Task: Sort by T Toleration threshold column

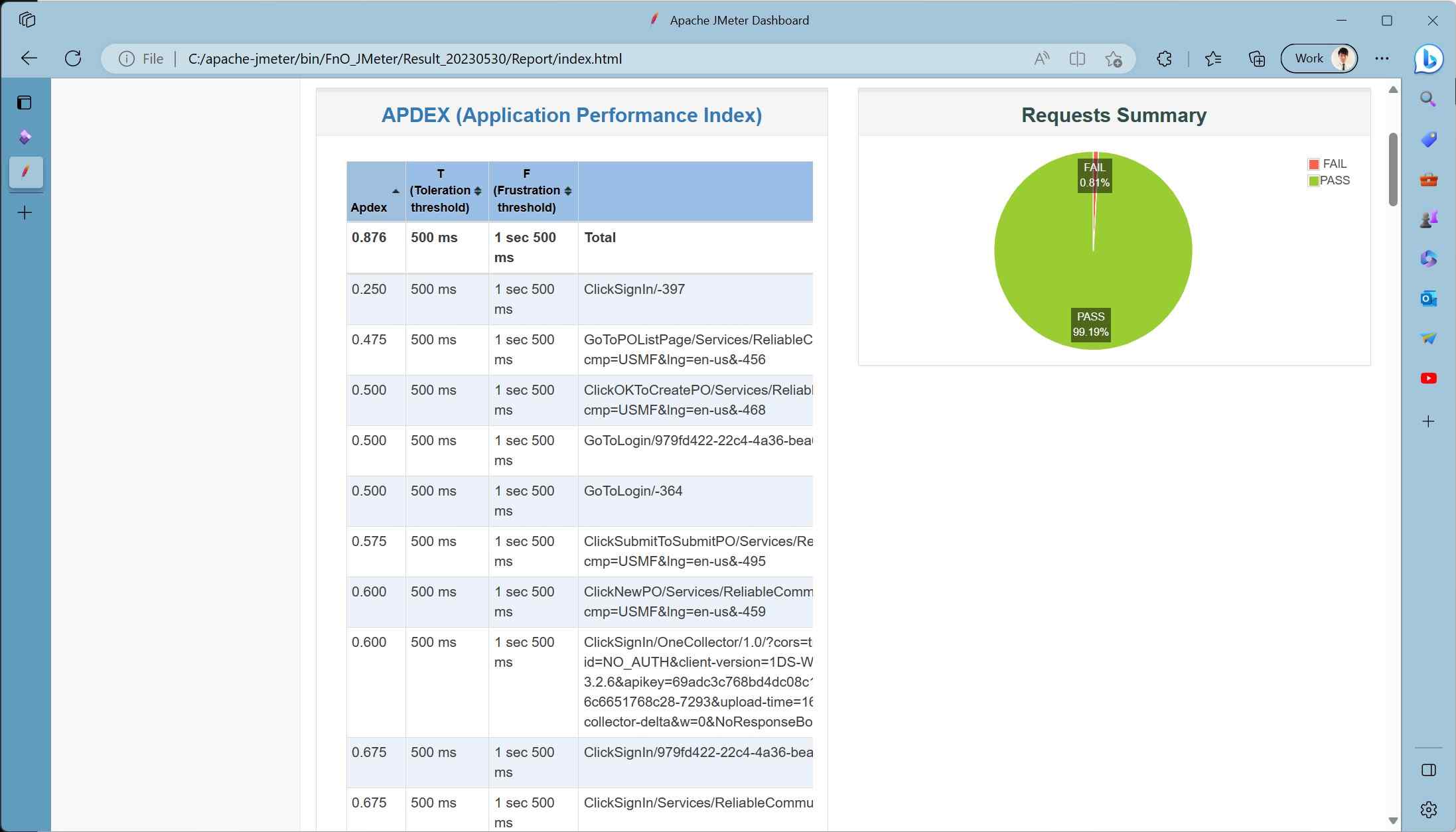Action: [447, 192]
